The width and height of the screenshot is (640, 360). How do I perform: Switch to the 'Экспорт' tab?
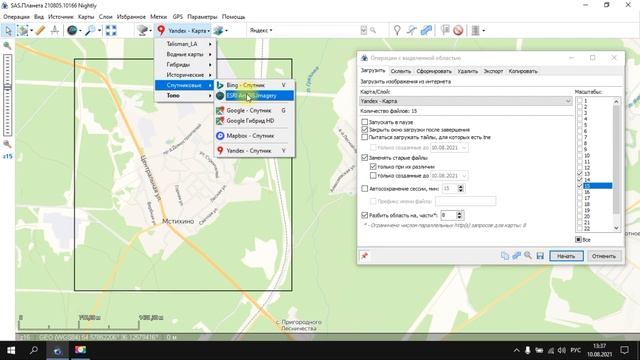493,71
